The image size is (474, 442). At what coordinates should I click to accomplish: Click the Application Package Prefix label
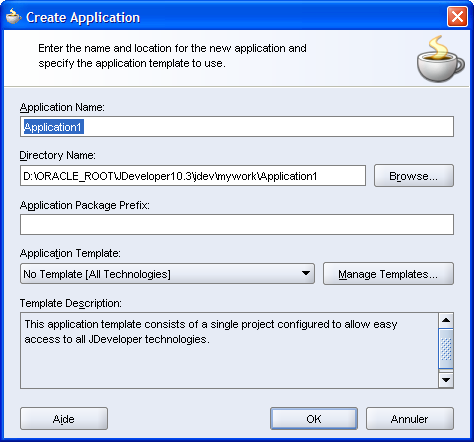click(x=85, y=205)
